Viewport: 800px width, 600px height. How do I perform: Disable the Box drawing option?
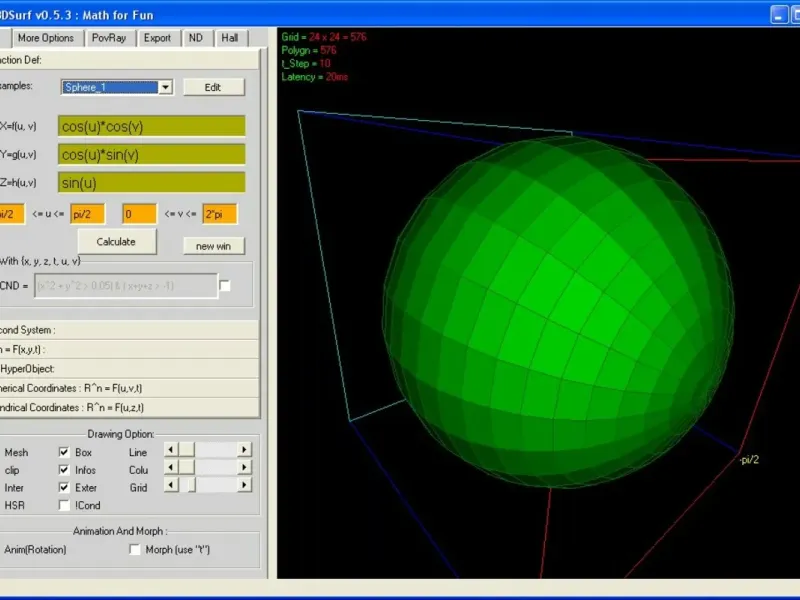pos(64,452)
